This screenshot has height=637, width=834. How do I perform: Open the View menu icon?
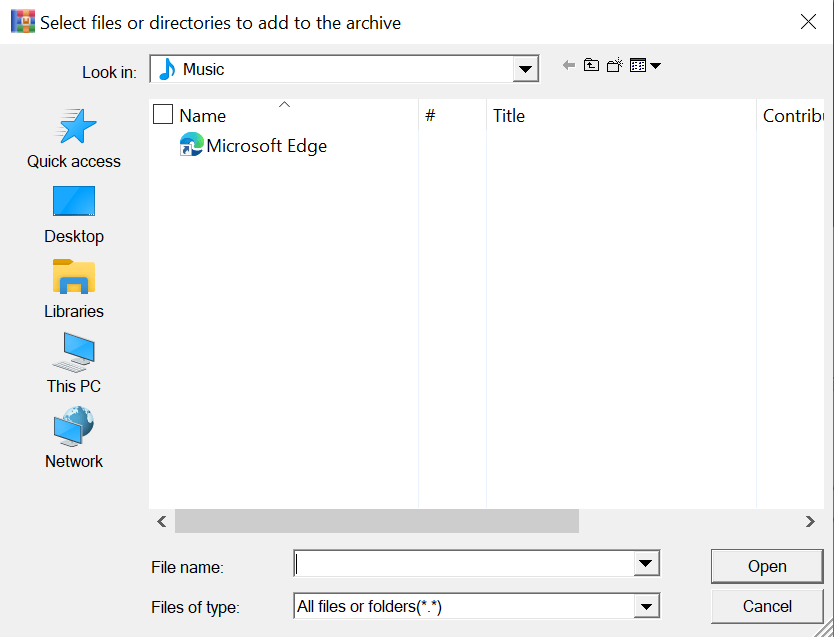tap(645, 66)
